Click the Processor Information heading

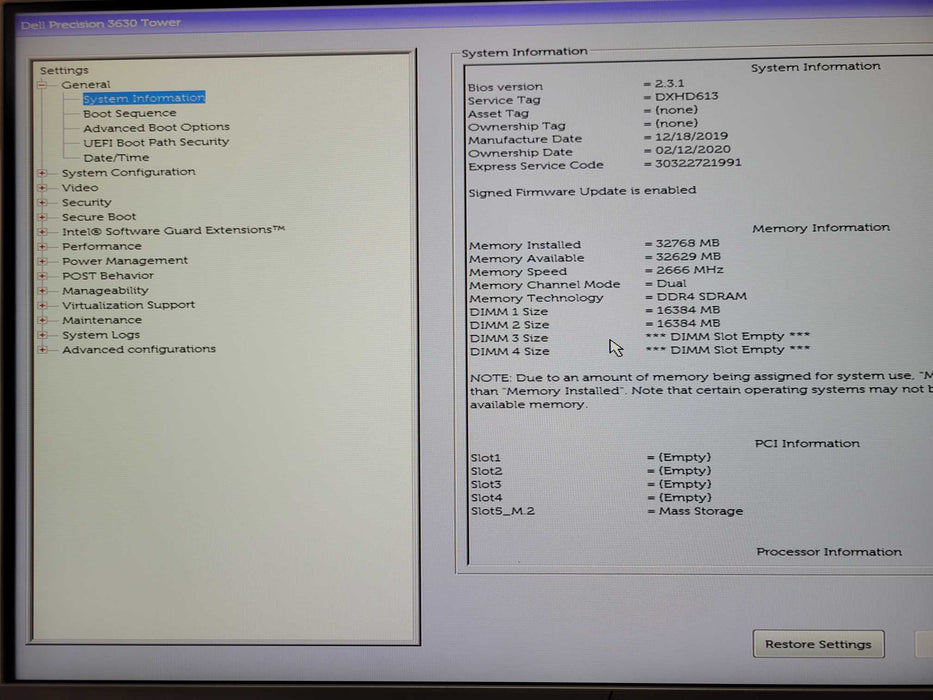click(829, 552)
